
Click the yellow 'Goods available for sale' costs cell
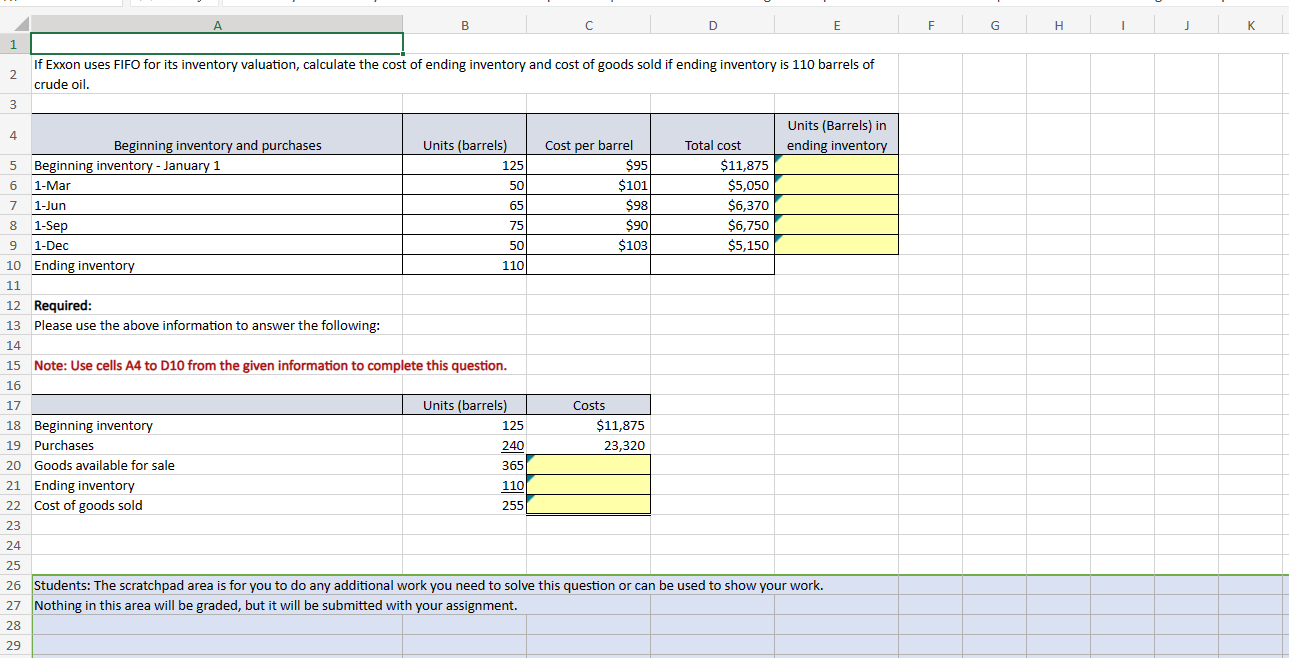[588, 465]
